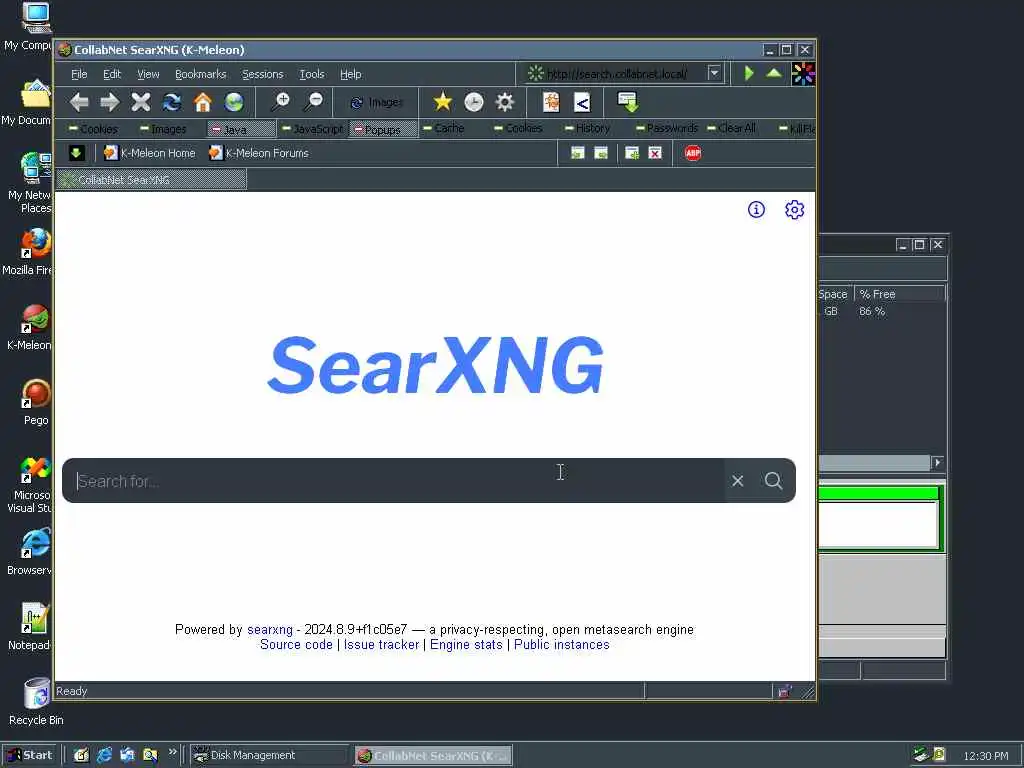The image size is (1024, 768).
Task: Open the Help menu
Action: click(351, 74)
